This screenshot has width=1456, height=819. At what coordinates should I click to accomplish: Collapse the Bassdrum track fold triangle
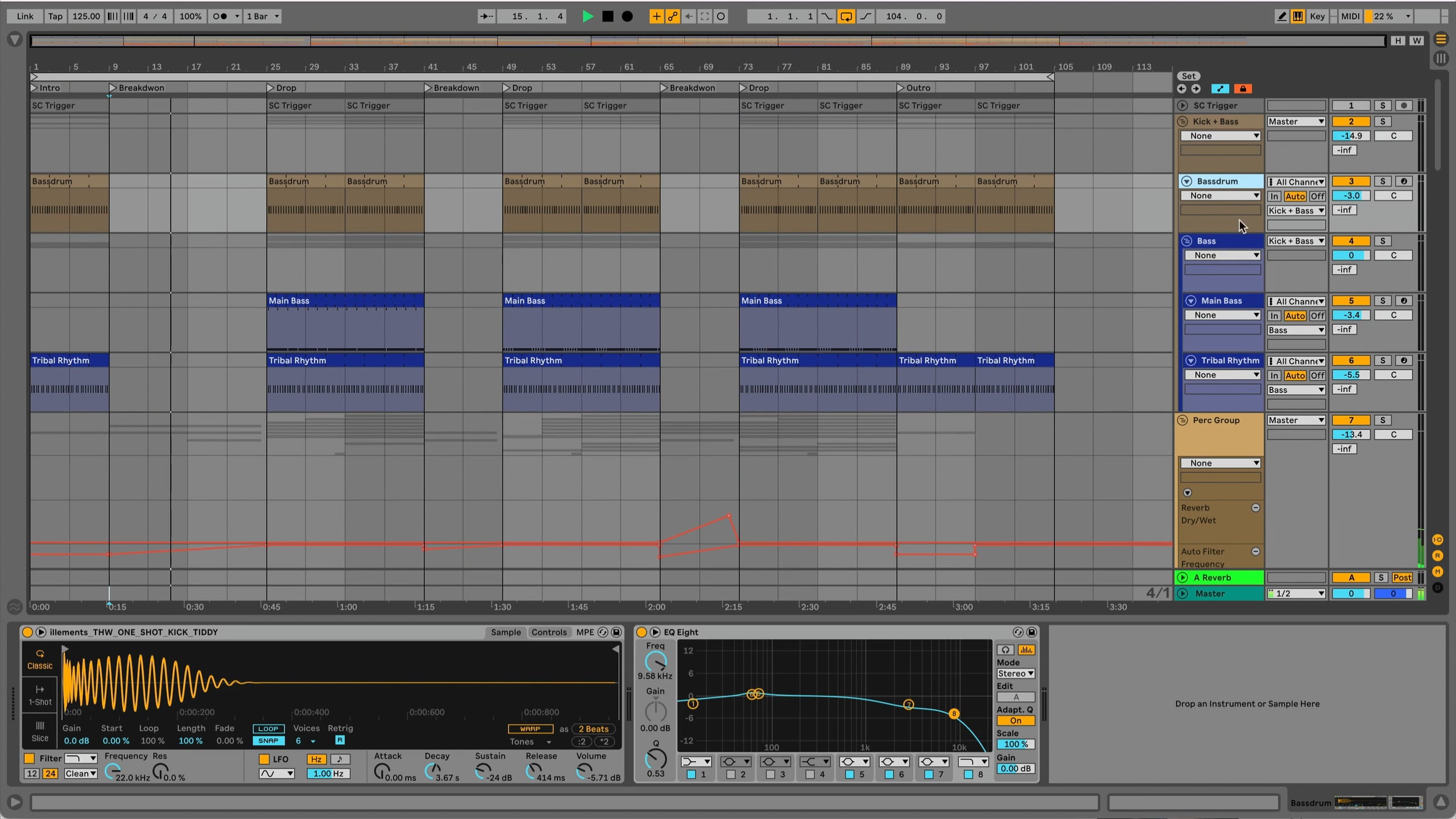[x=1188, y=181]
